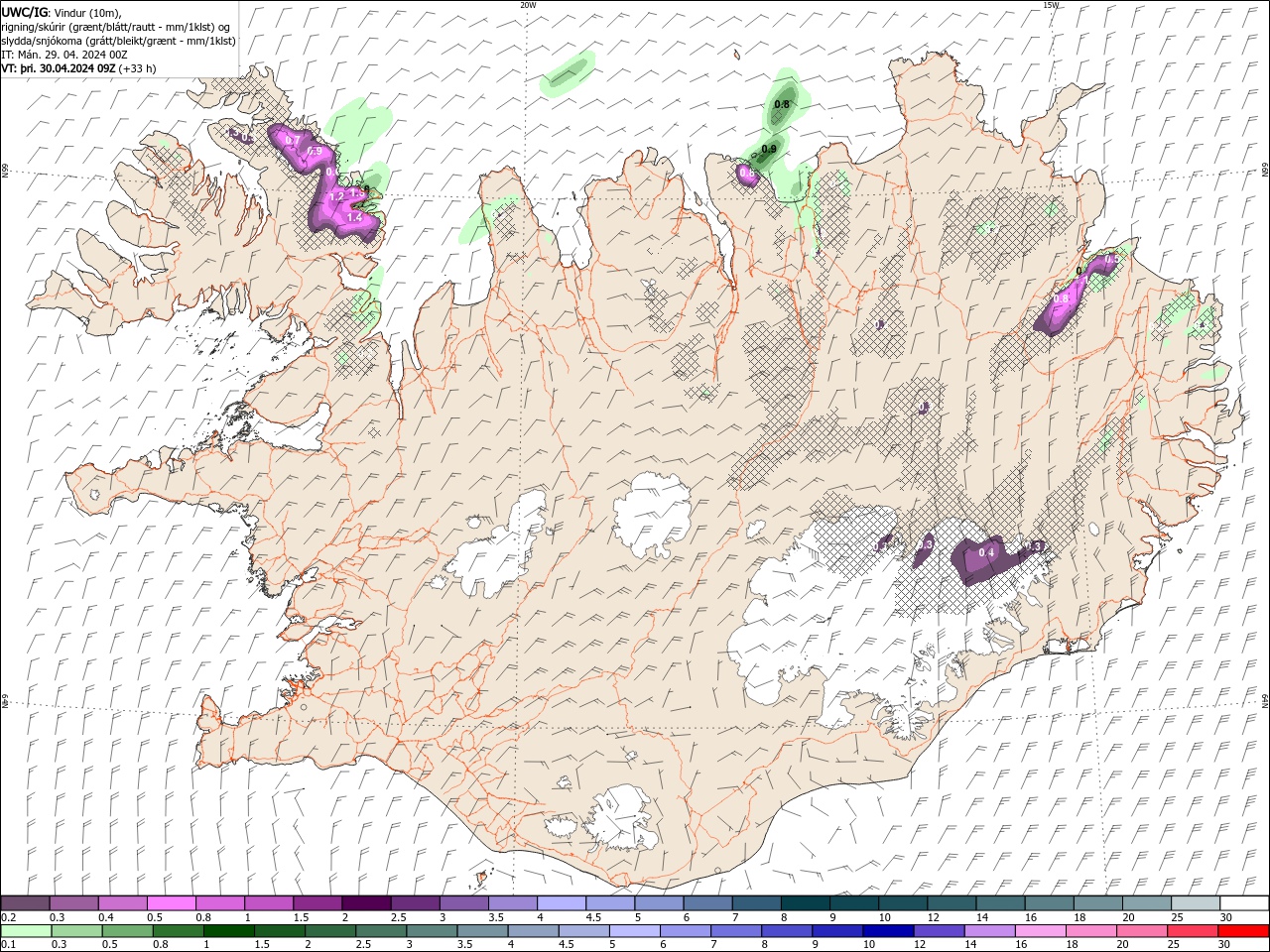1270x952 pixels.
Task: Click the white 30 swatch in upper legend row
Action: (x=1243, y=903)
